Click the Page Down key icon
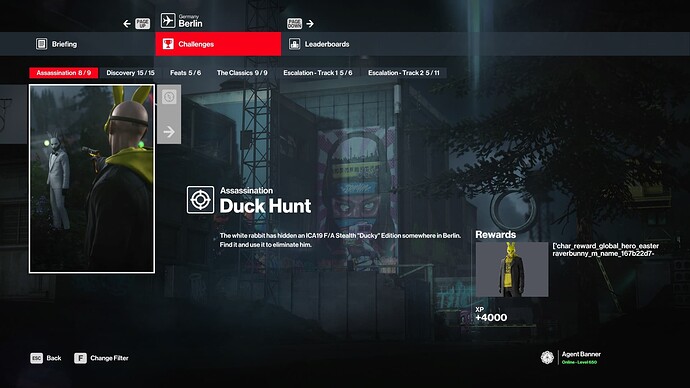The height and width of the screenshot is (388, 690). 294,24
